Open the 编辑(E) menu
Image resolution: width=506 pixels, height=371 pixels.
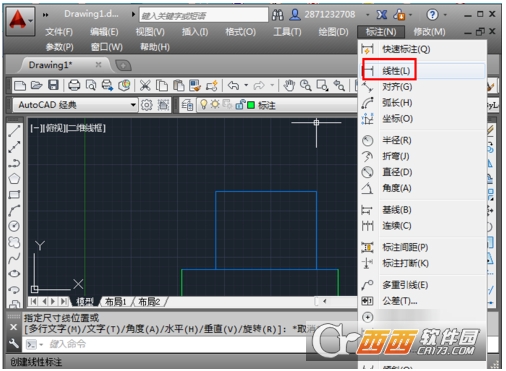(104, 32)
